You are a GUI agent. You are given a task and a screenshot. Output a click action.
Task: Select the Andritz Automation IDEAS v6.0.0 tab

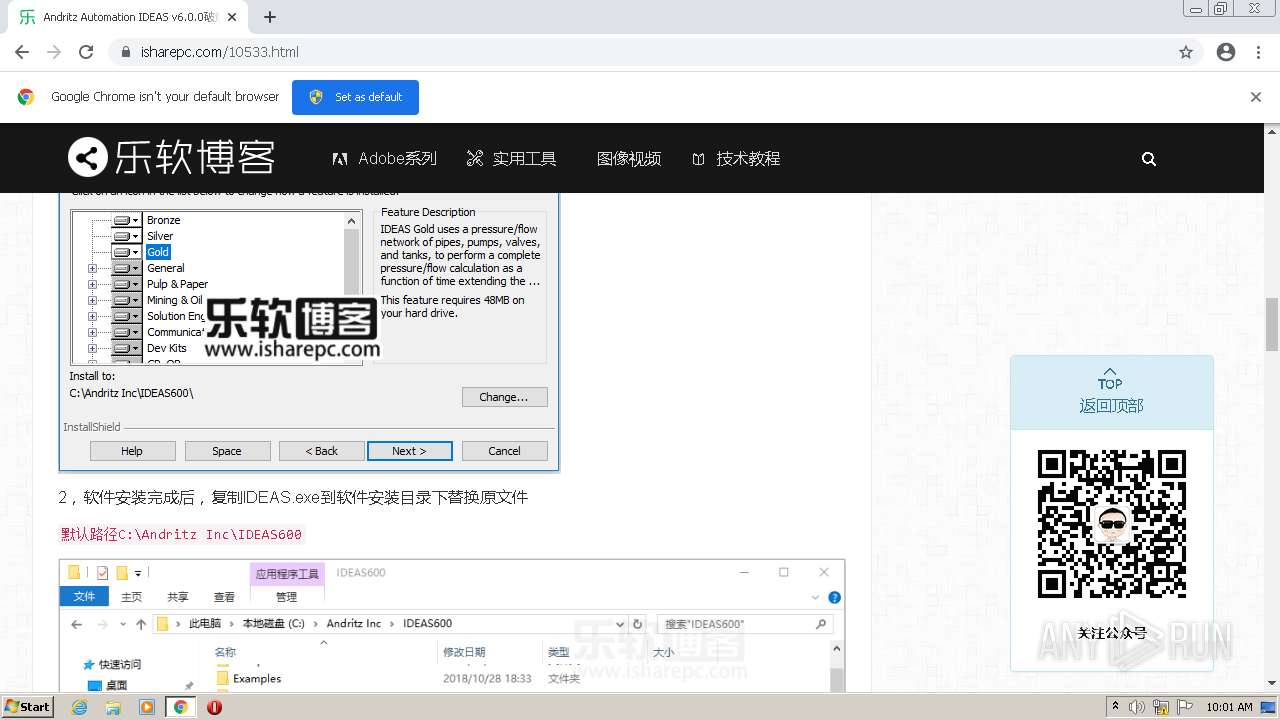[x=128, y=17]
